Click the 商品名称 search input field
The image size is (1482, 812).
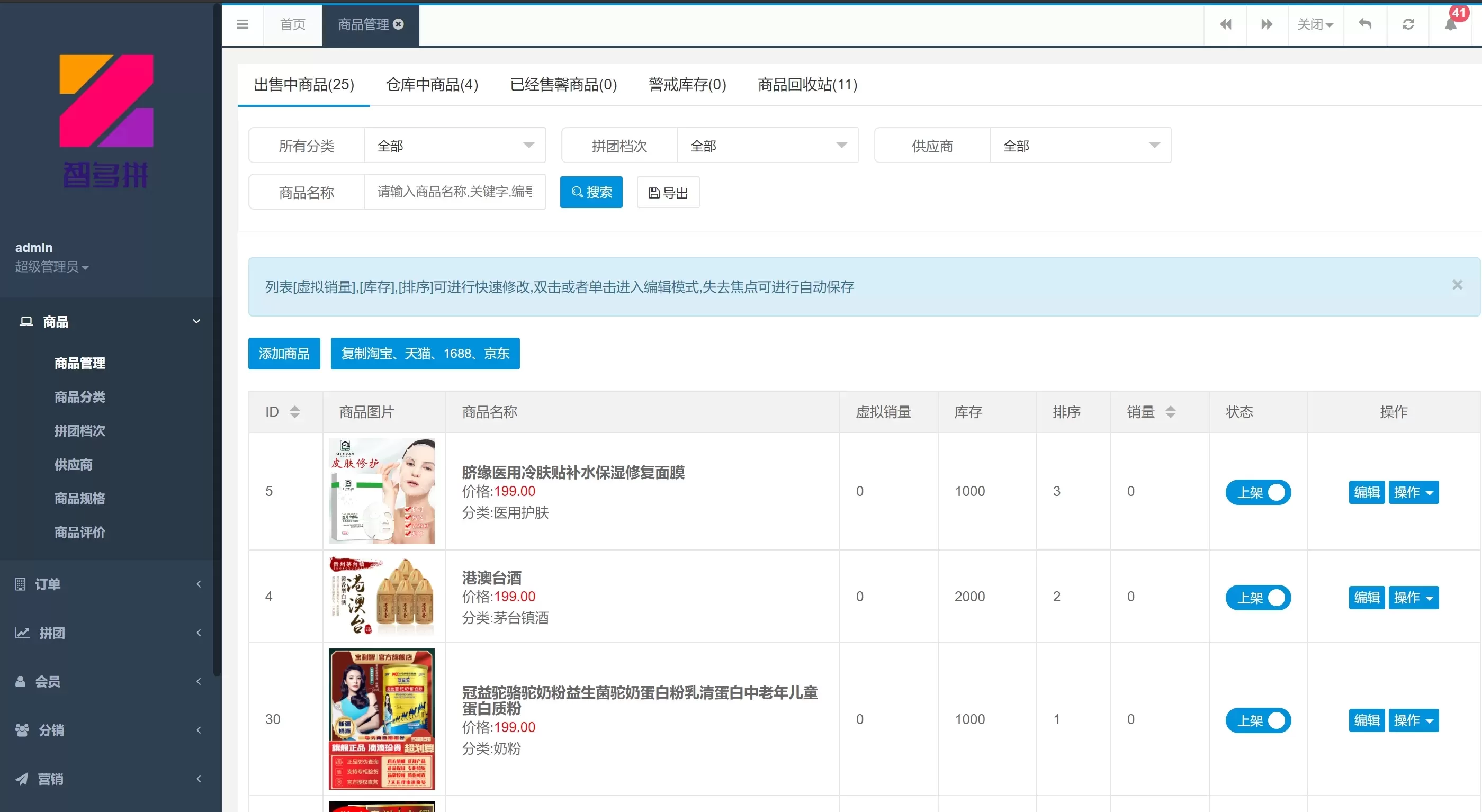[454, 192]
